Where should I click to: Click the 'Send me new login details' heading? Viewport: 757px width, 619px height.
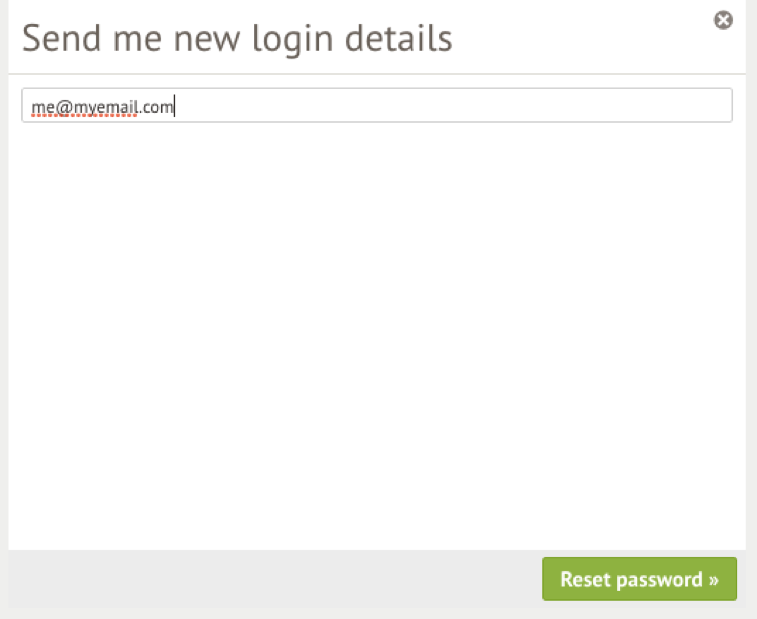(237, 39)
